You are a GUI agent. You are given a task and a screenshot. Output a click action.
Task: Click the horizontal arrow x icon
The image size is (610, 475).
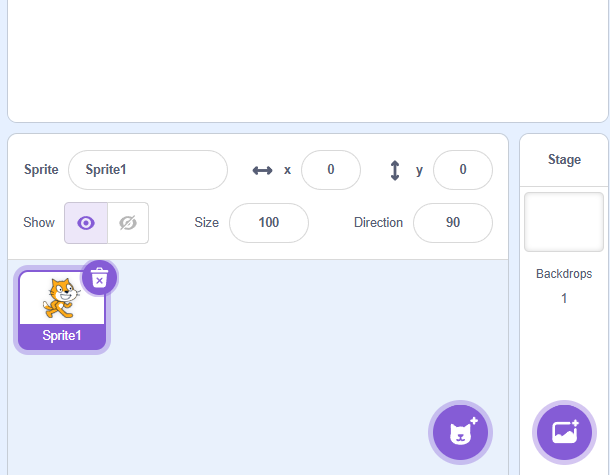pos(262,170)
